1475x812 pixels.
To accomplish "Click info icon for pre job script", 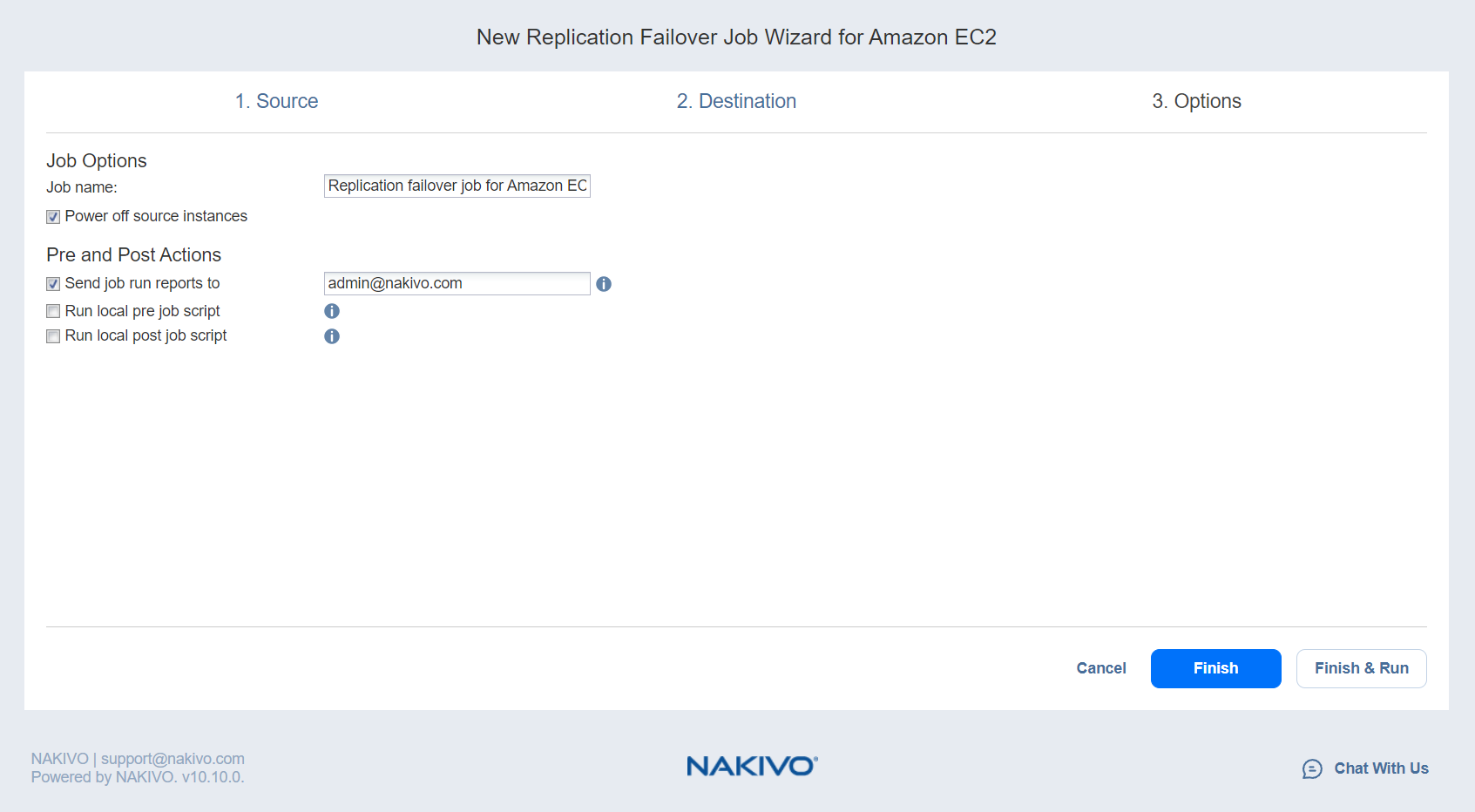I will pyautogui.click(x=332, y=311).
